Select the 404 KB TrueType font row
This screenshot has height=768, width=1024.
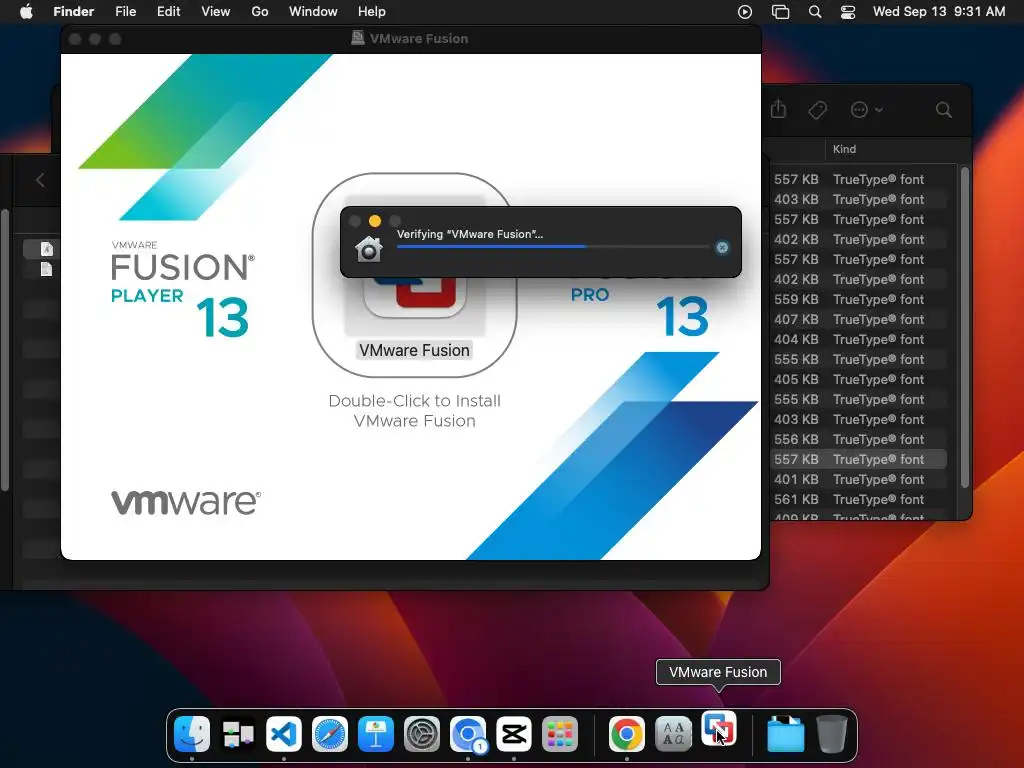click(859, 340)
